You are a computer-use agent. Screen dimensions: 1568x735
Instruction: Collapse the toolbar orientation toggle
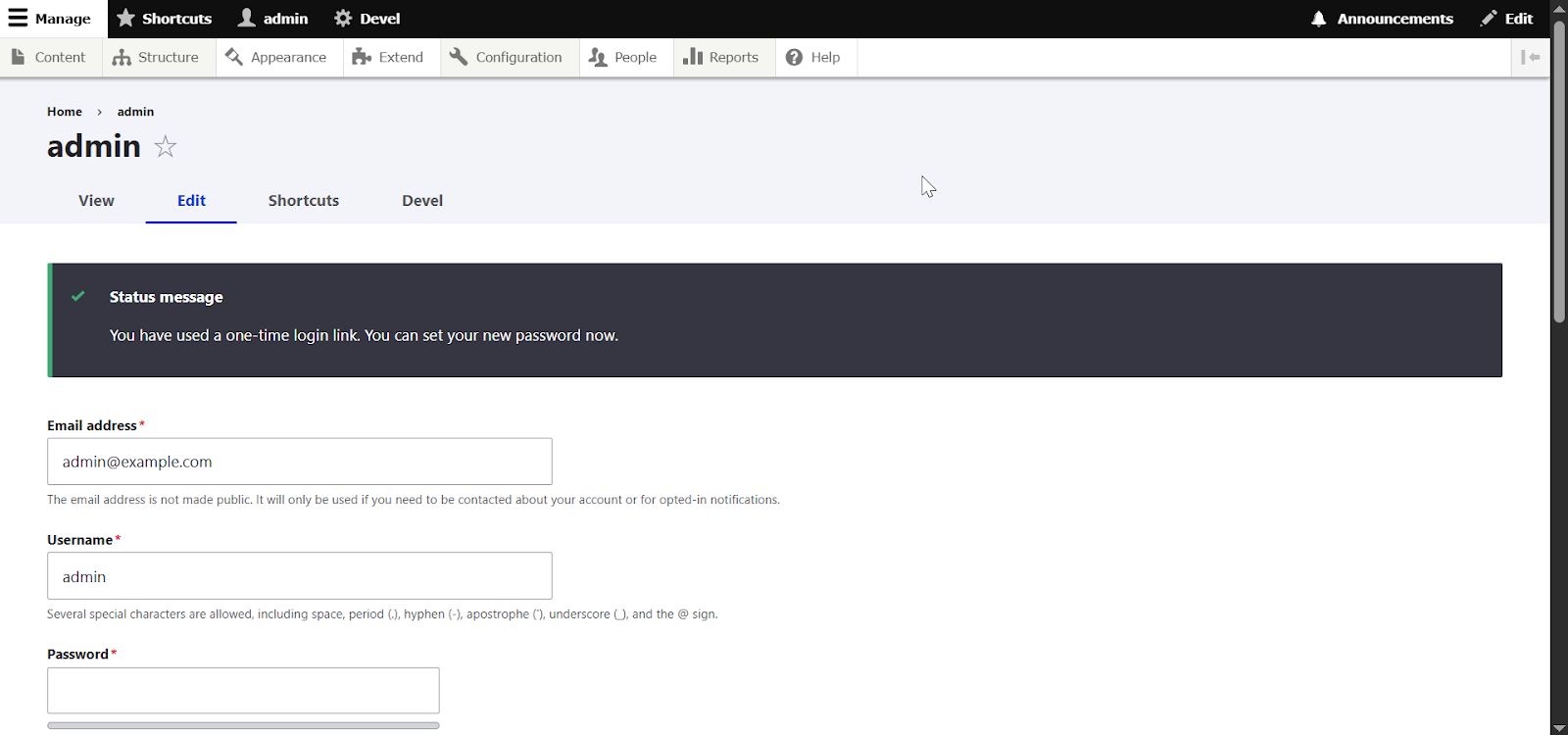tap(1530, 58)
